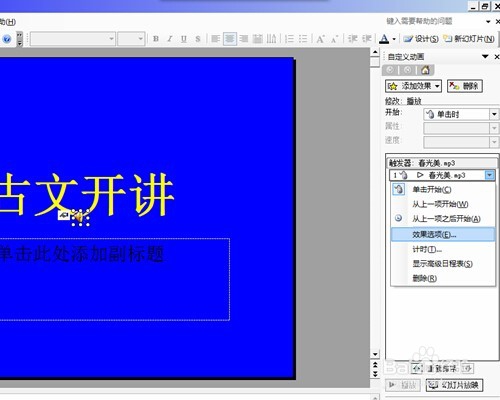
Task: Open the 帮助(H) menu
Action: click(8, 22)
